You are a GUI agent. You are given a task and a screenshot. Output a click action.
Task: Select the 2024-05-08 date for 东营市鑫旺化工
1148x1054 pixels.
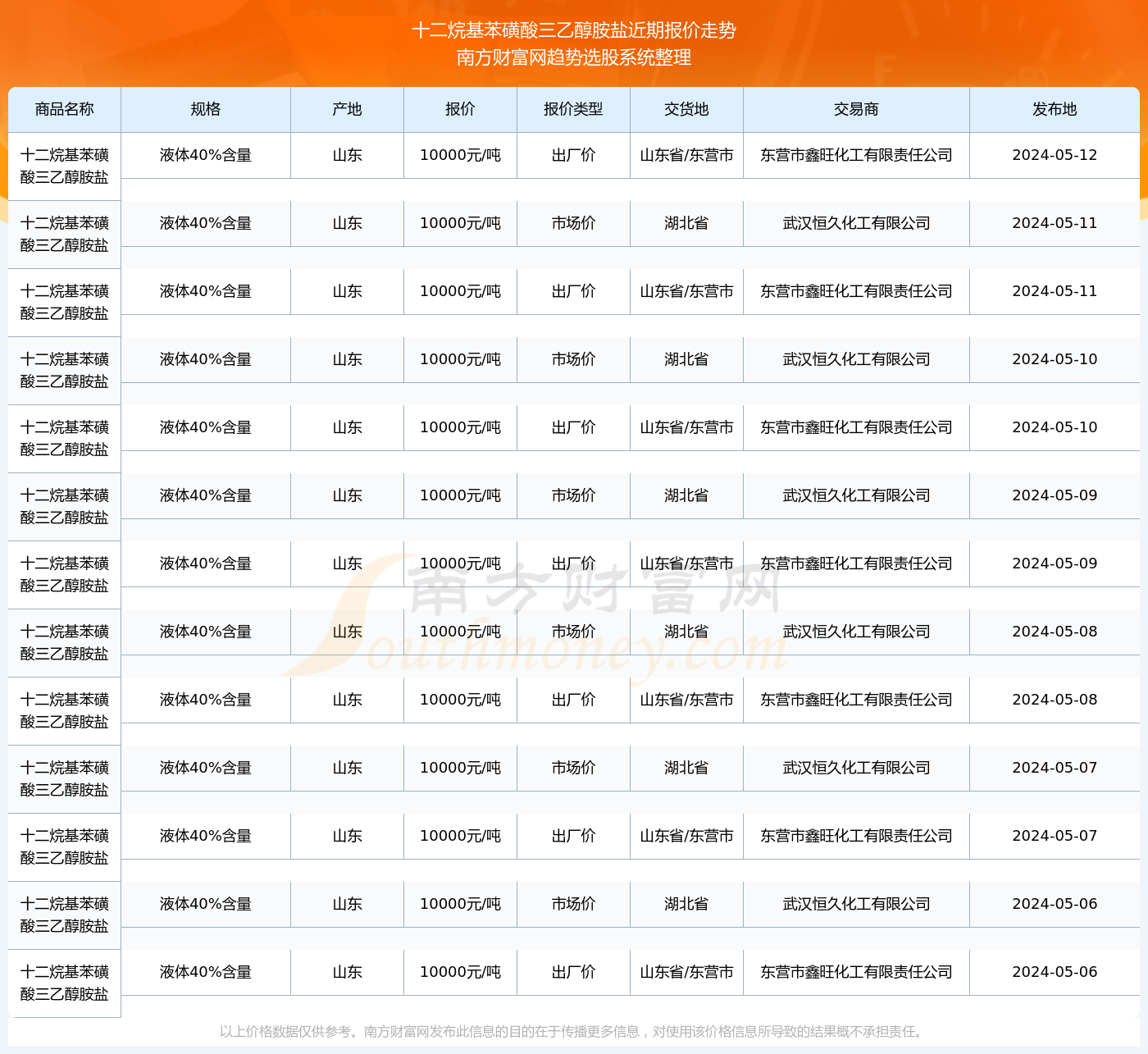[1055, 700]
